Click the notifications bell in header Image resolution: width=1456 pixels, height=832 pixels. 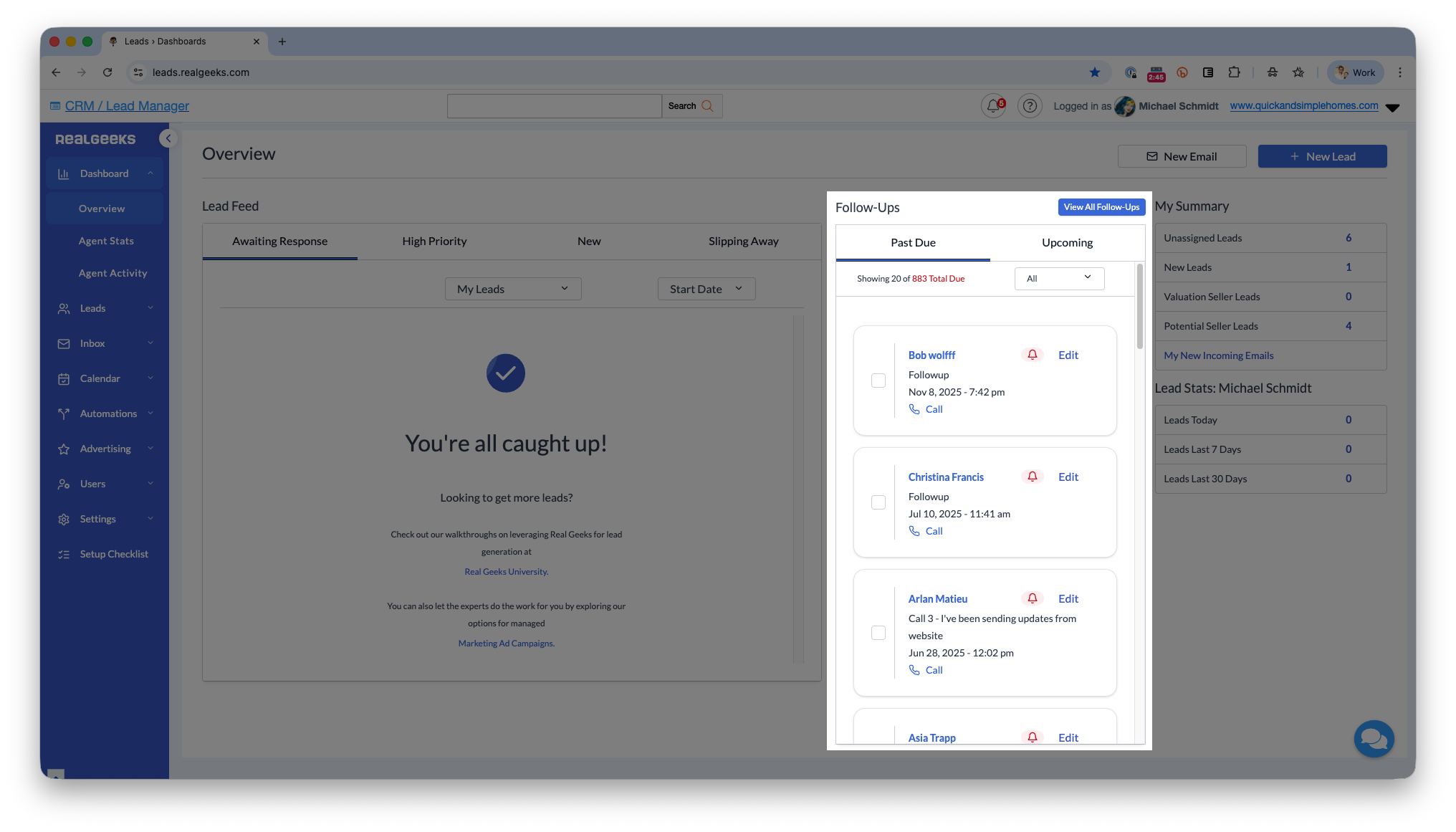[993, 106]
